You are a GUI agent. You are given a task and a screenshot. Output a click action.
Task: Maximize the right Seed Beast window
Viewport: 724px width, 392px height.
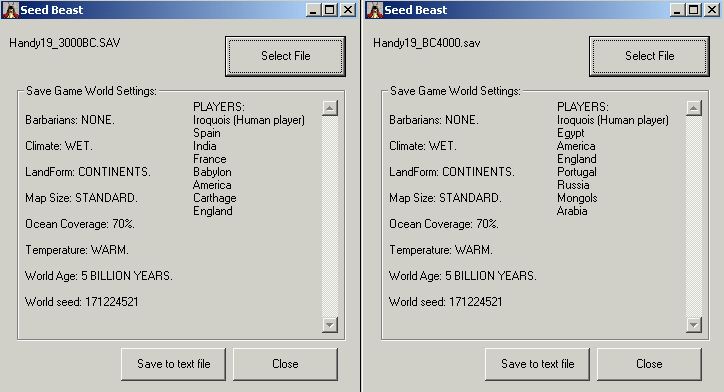click(694, 10)
